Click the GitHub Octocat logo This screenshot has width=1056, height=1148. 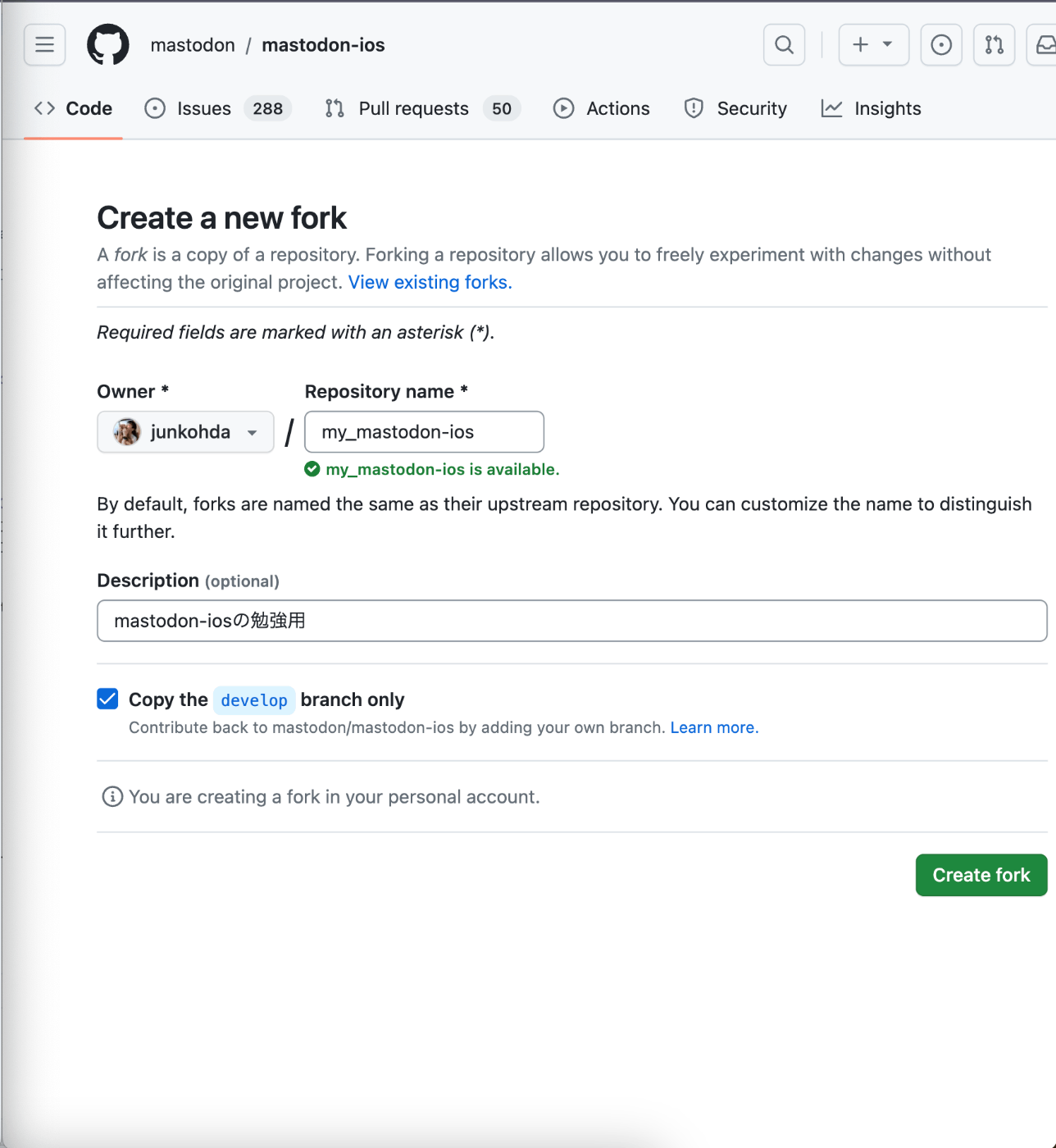pos(108,44)
